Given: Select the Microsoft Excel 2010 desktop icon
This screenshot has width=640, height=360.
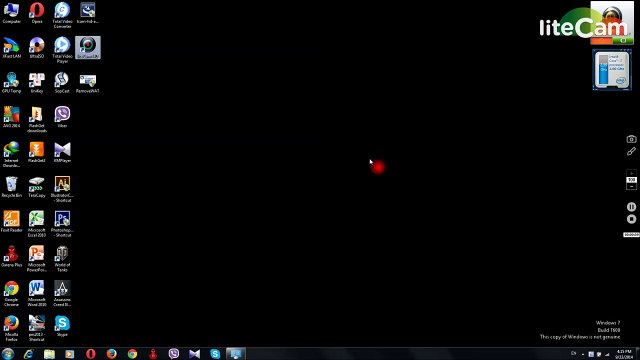Looking at the screenshot, I should 37,224.
